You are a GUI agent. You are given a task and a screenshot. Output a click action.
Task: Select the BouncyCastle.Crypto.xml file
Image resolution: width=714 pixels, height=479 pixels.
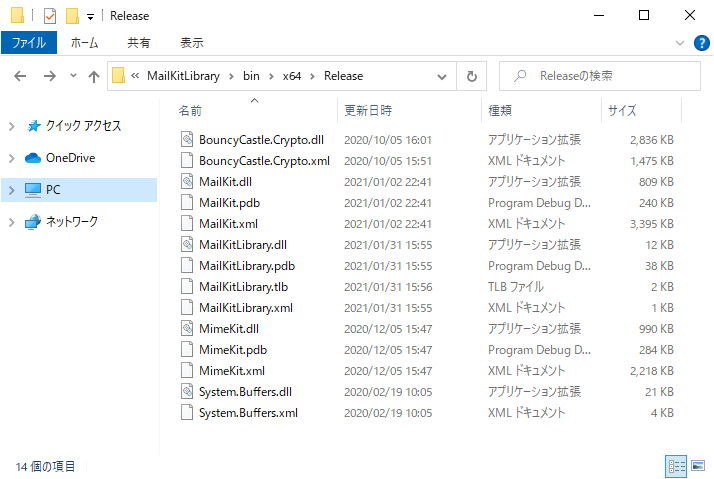click(264, 161)
